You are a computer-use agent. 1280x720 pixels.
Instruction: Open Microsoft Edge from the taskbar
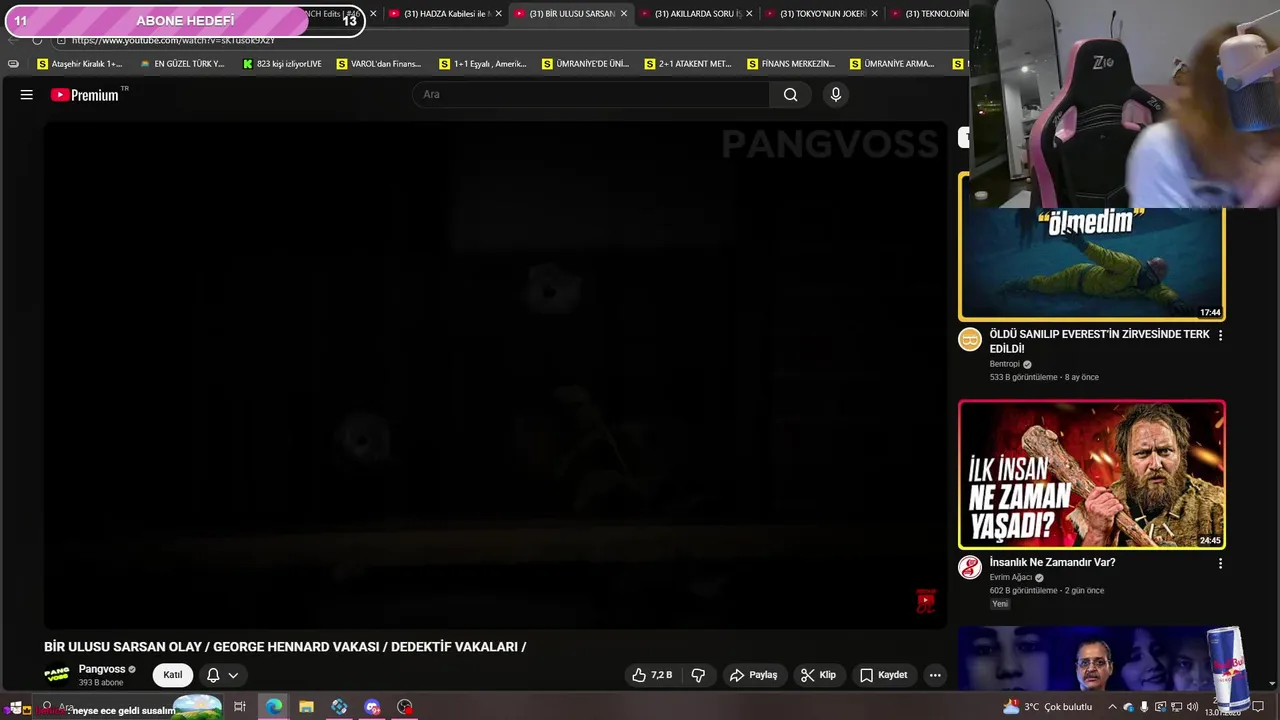[x=274, y=707]
